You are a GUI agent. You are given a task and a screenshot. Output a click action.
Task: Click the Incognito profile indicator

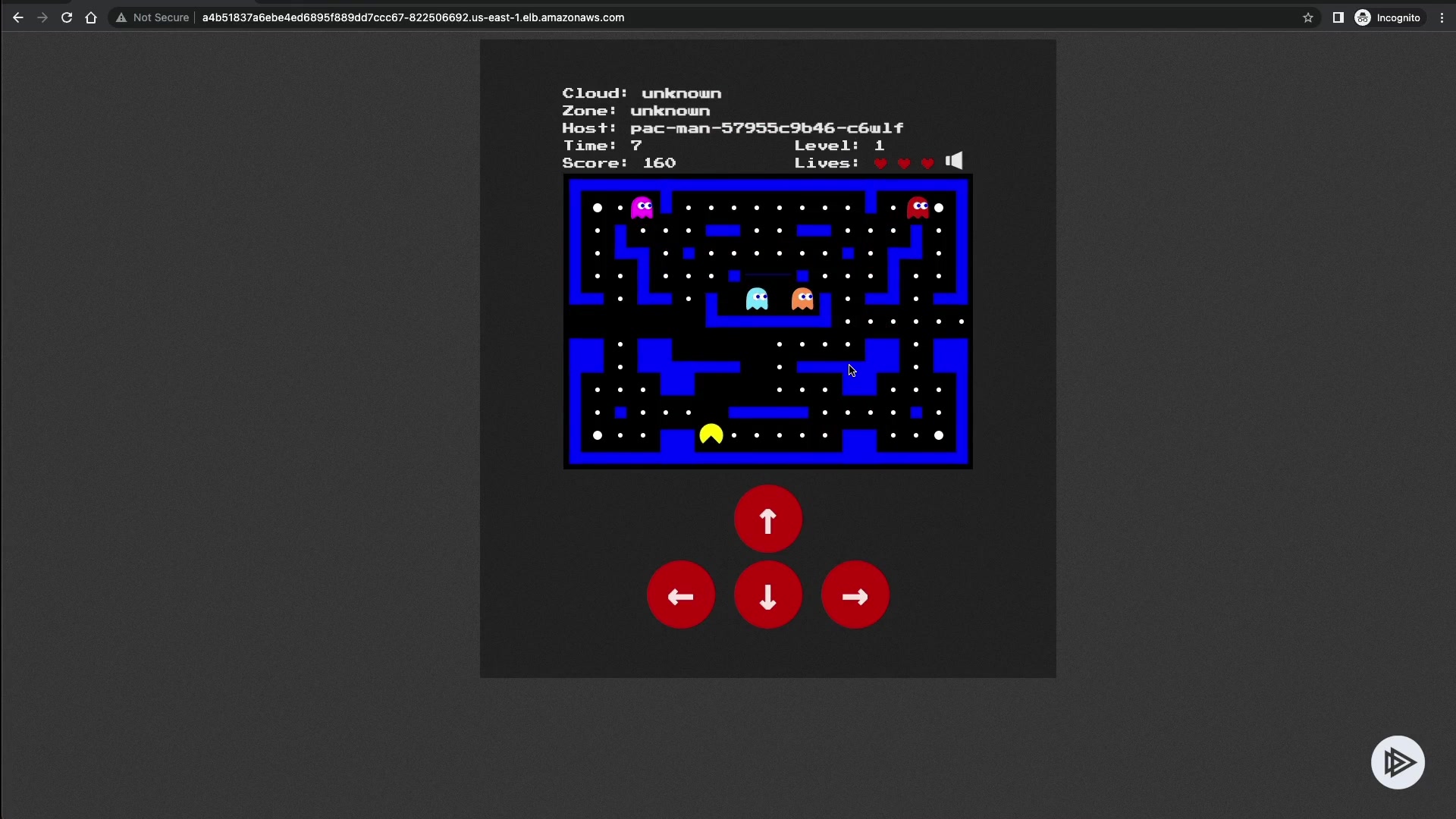(1388, 17)
